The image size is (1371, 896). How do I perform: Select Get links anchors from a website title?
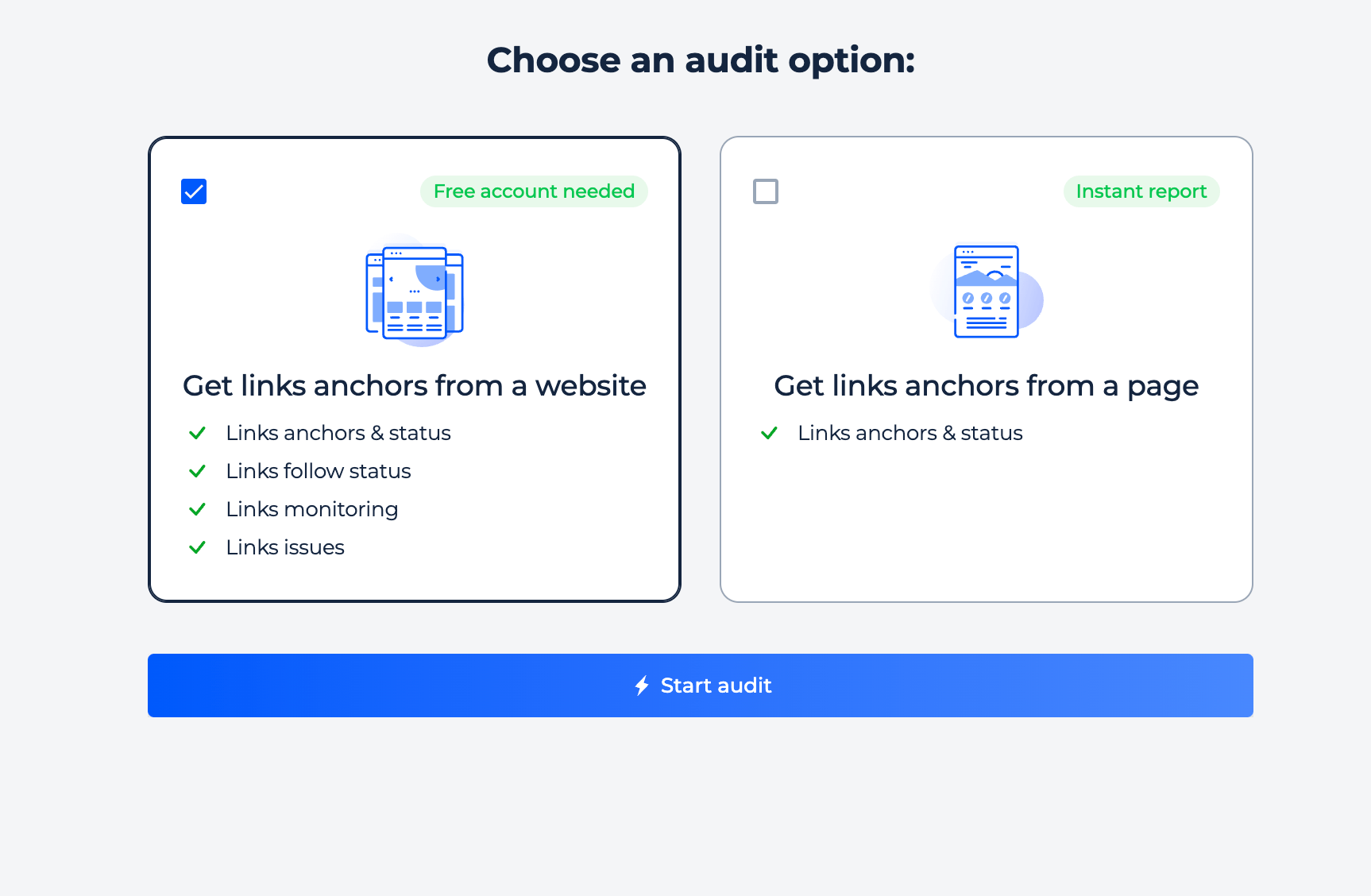[x=415, y=386]
